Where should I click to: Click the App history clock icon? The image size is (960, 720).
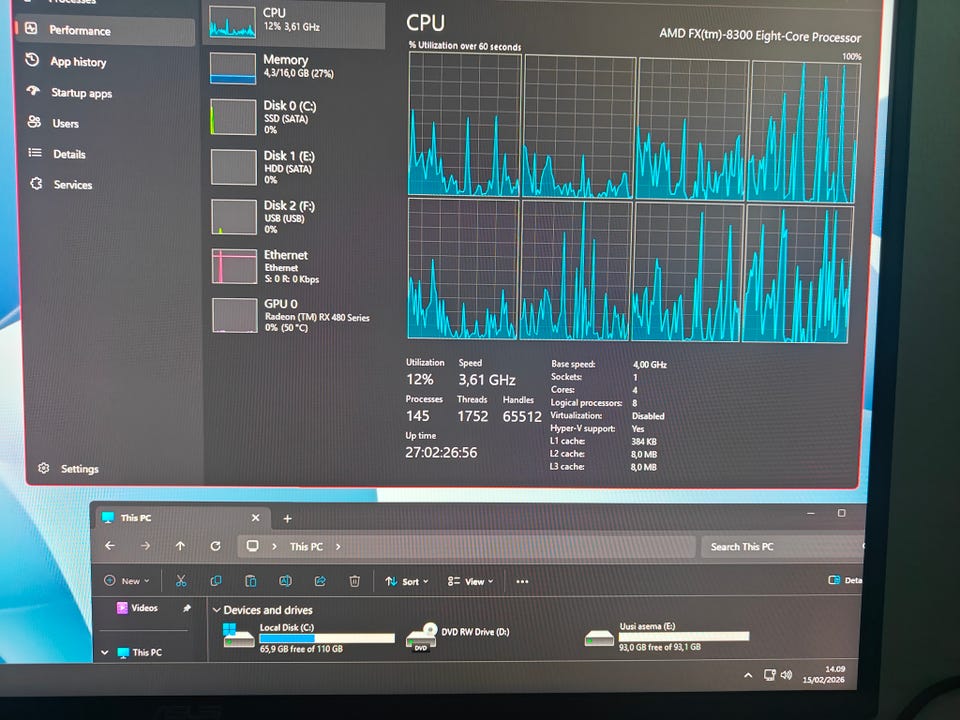[x=32, y=60]
